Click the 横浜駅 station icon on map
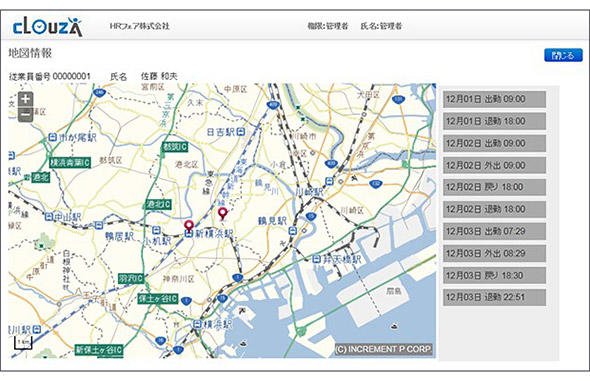Viewport: 590px width, 381px height. click(x=197, y=323)
